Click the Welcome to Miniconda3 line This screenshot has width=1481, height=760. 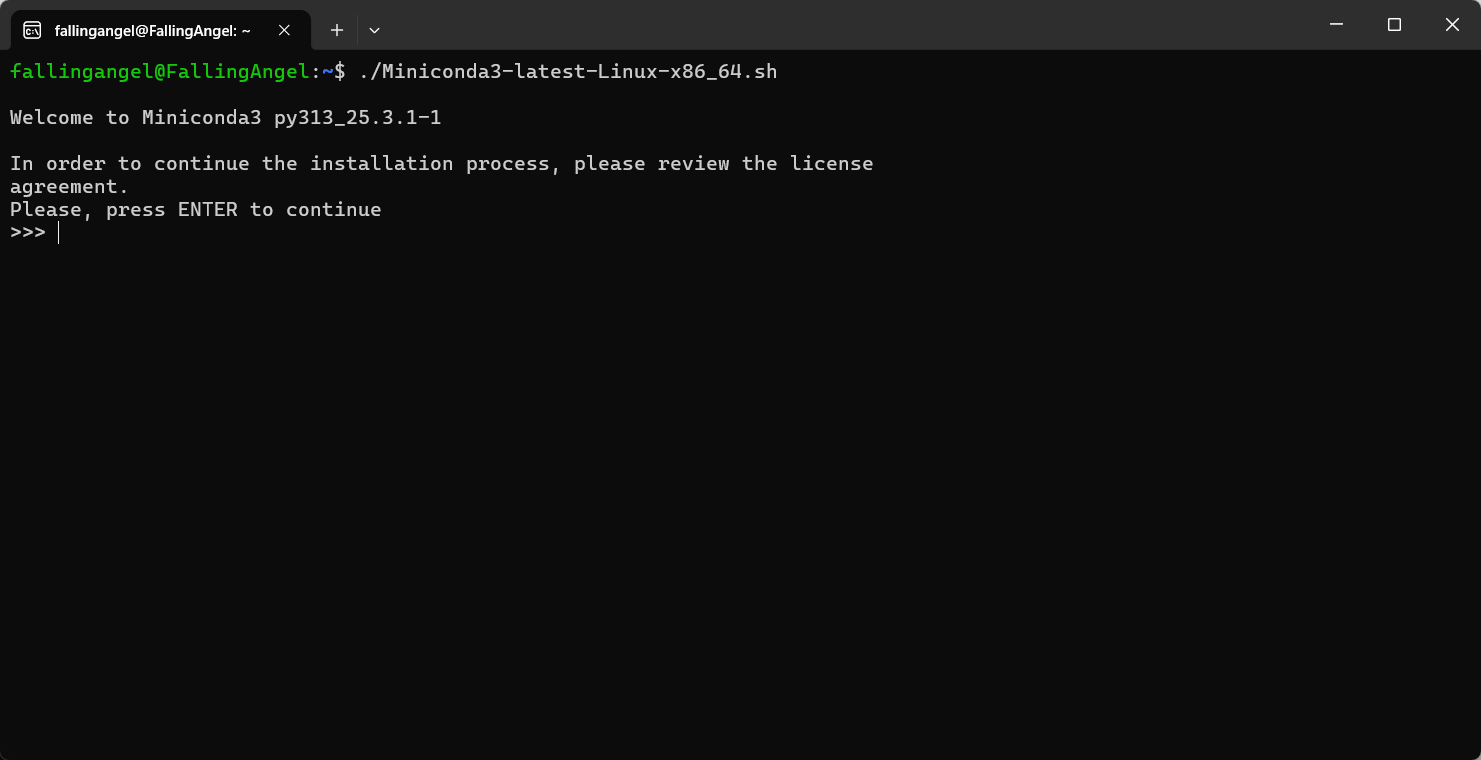[x=226, y=118]
